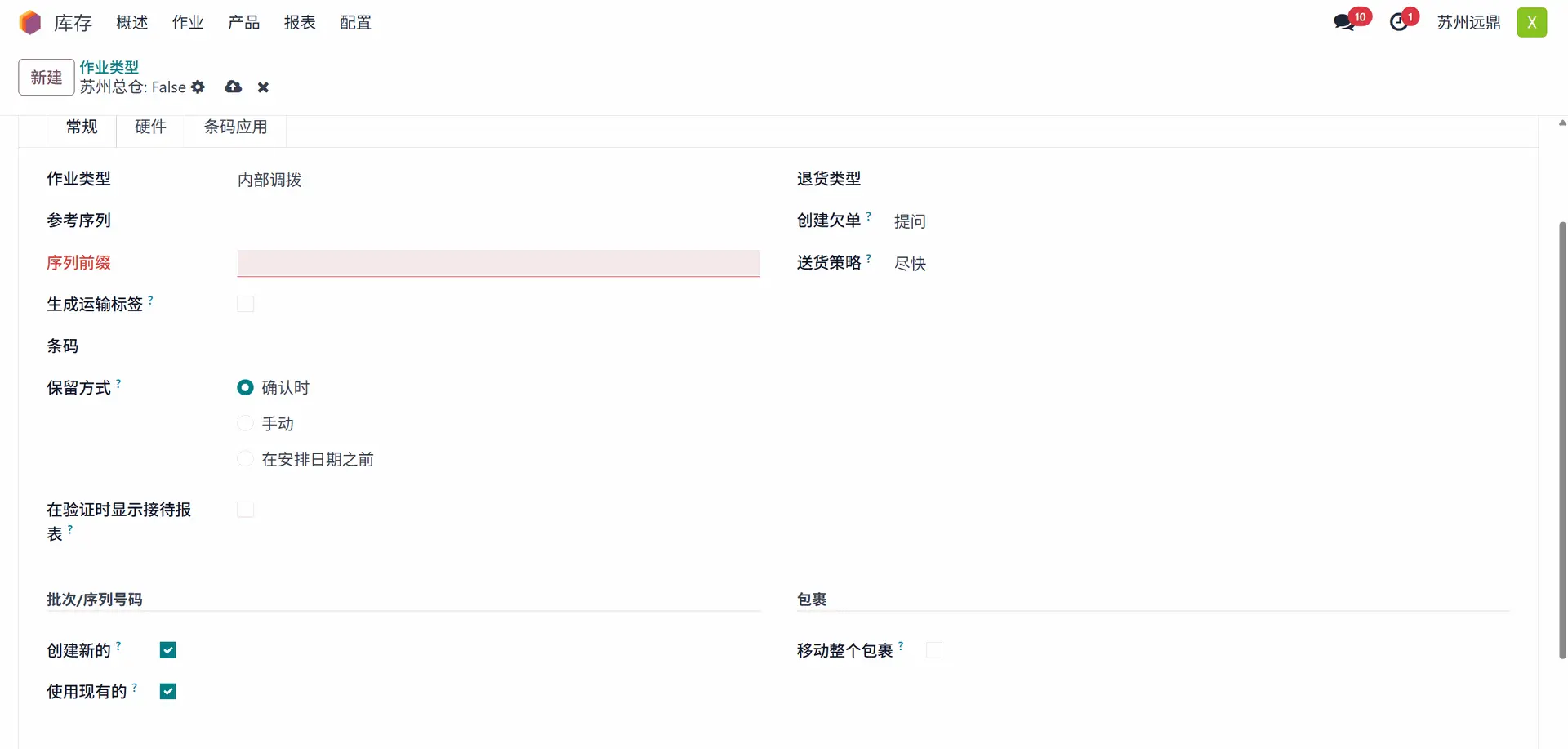This screenshot has height=749, width=1568.
Task: Open the 作业类型 dropdown showing 内部调拨
Action: (498, 180)
